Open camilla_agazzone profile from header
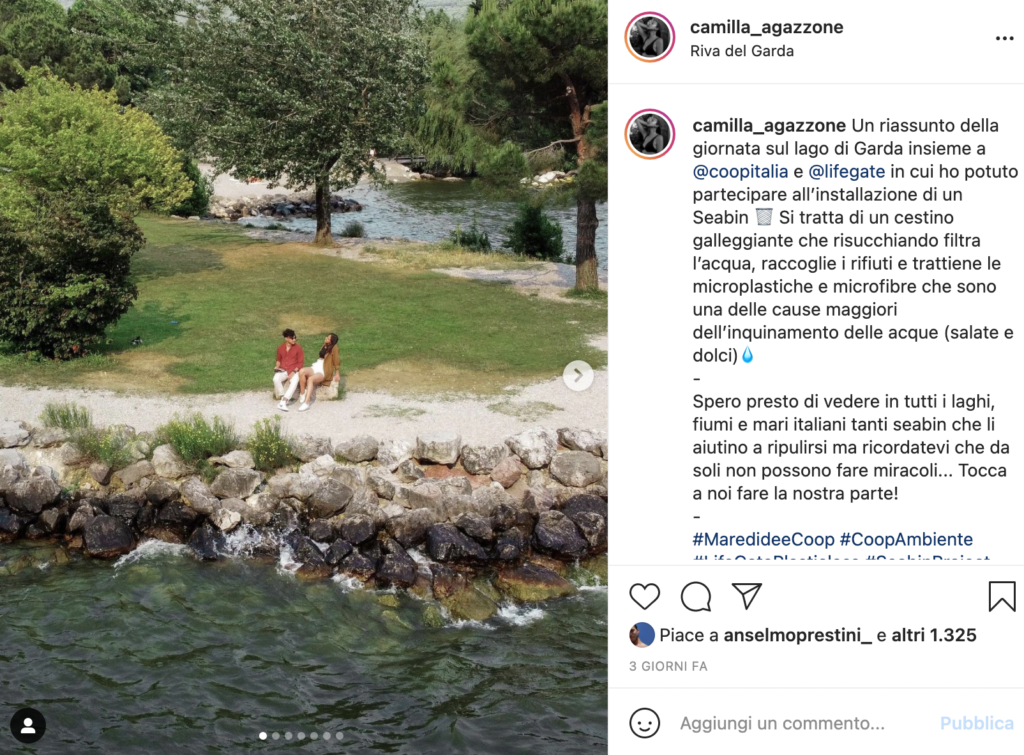 [x=766, y=27]
